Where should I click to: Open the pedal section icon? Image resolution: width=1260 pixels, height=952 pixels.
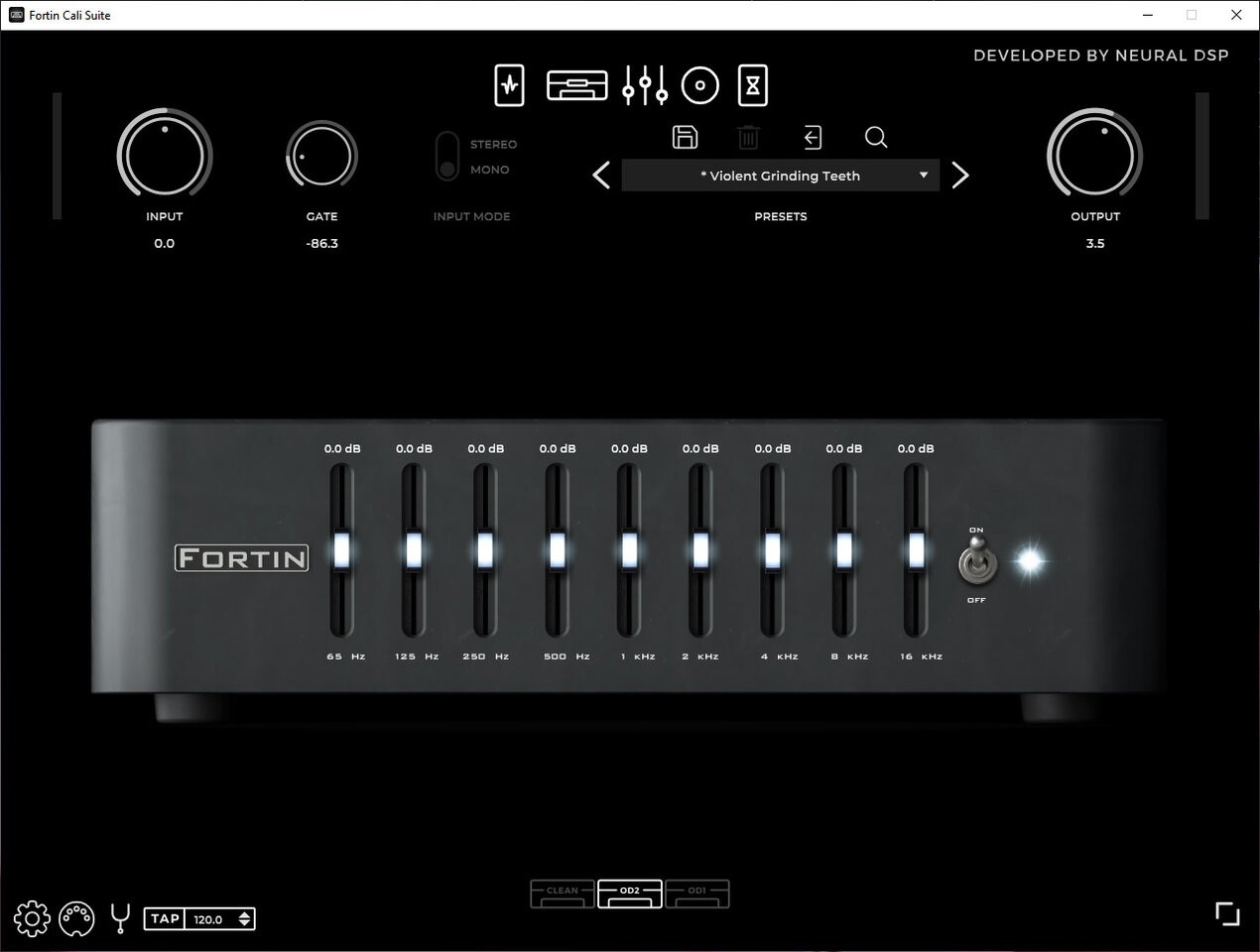coord(509,85)
